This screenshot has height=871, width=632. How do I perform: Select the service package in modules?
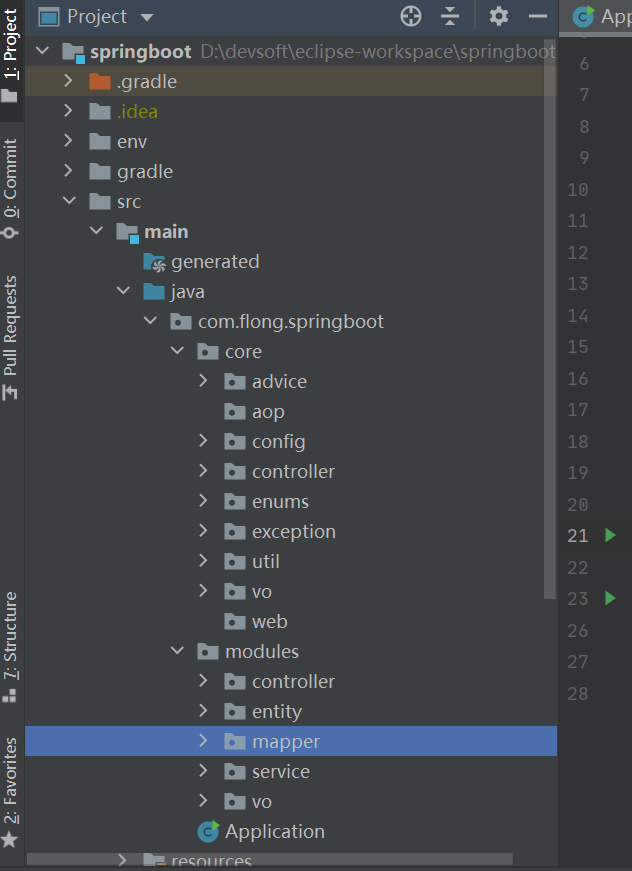point(280,771)
